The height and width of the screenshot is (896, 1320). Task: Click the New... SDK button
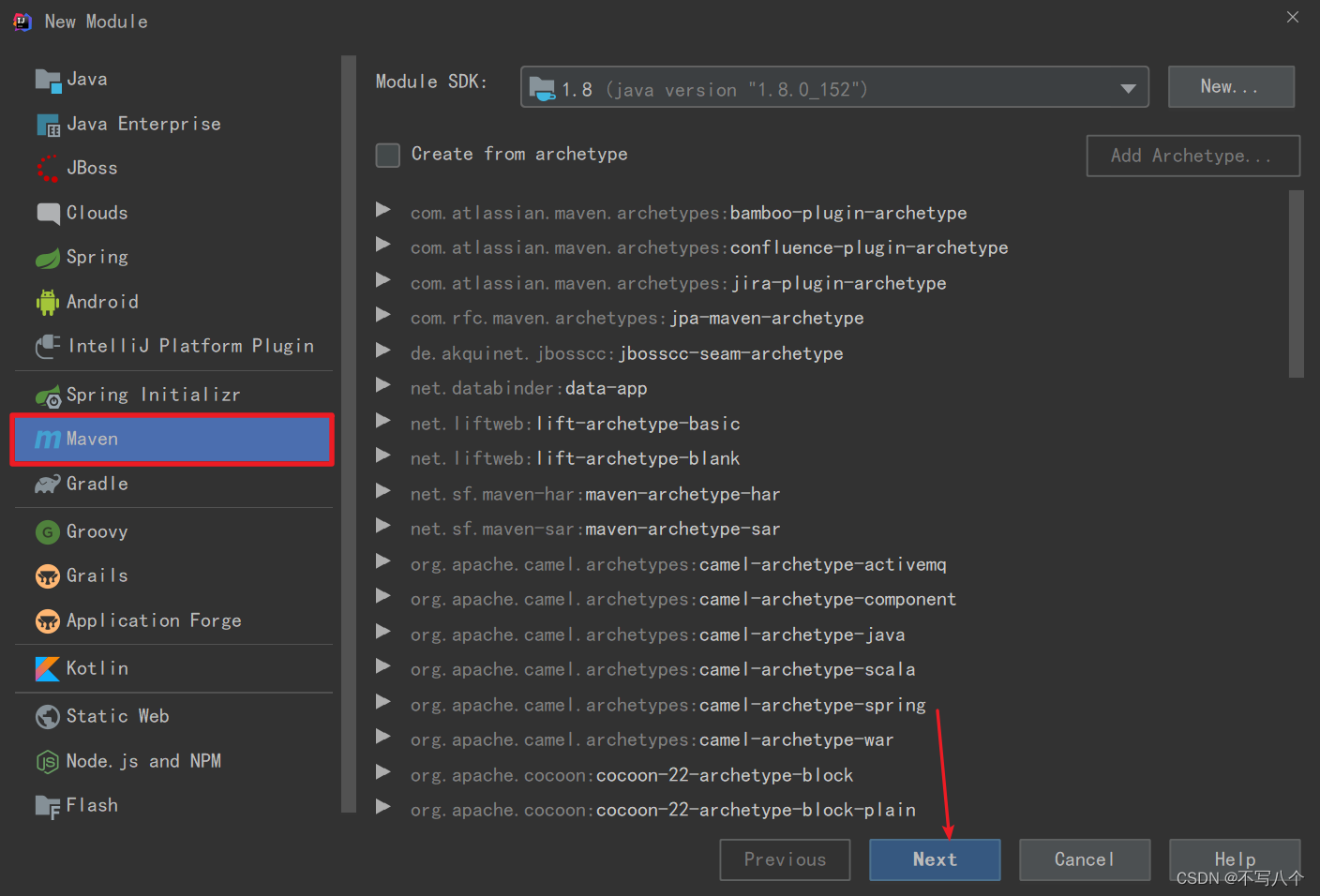coord(1231,87)
